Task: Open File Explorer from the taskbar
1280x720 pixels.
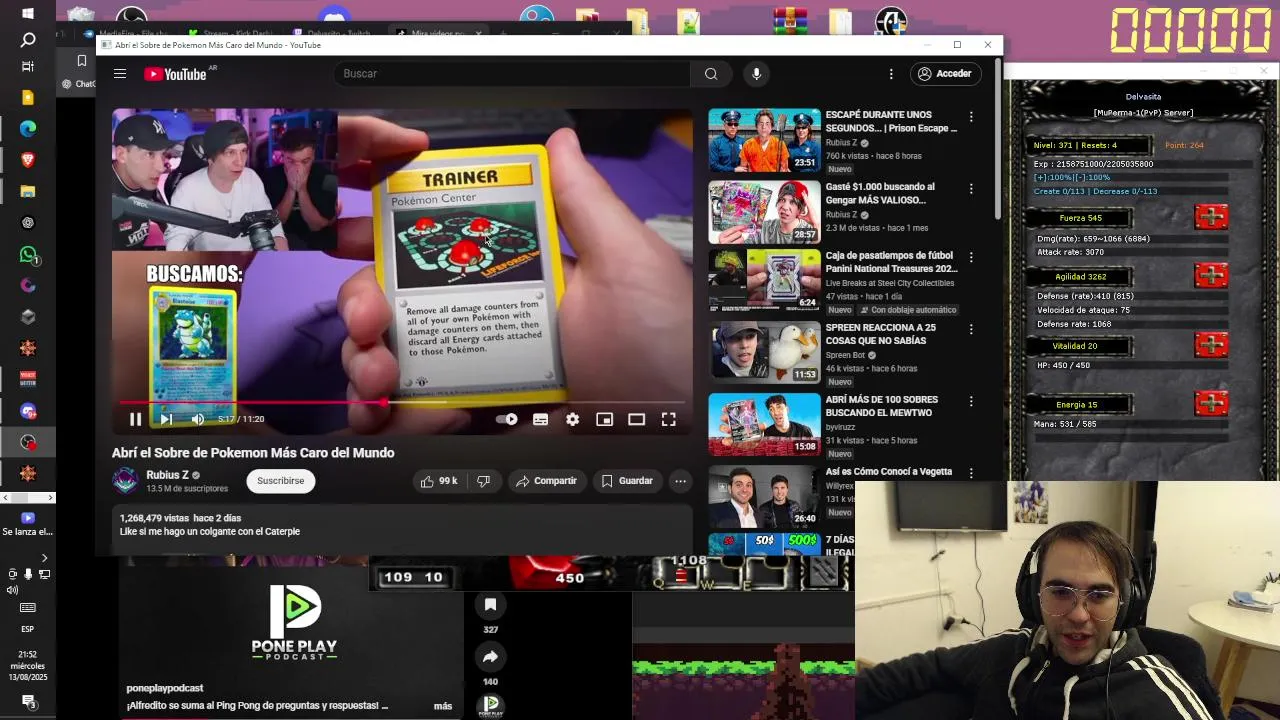Action: 28,192
